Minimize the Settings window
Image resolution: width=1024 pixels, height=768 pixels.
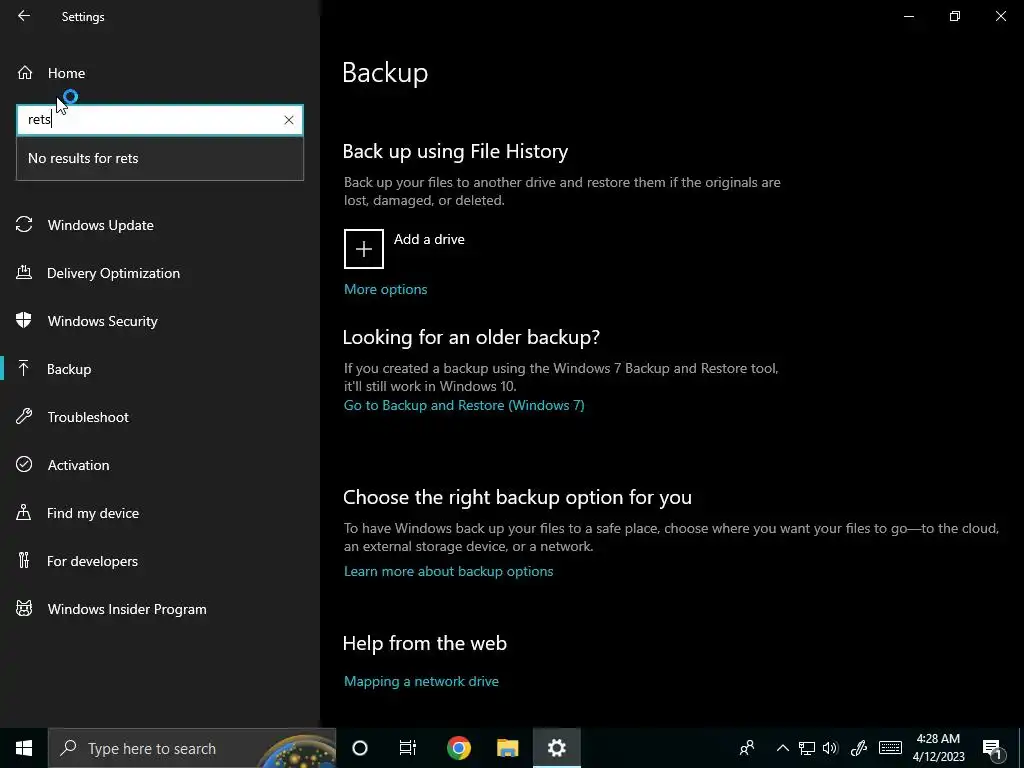coord(909,16)
